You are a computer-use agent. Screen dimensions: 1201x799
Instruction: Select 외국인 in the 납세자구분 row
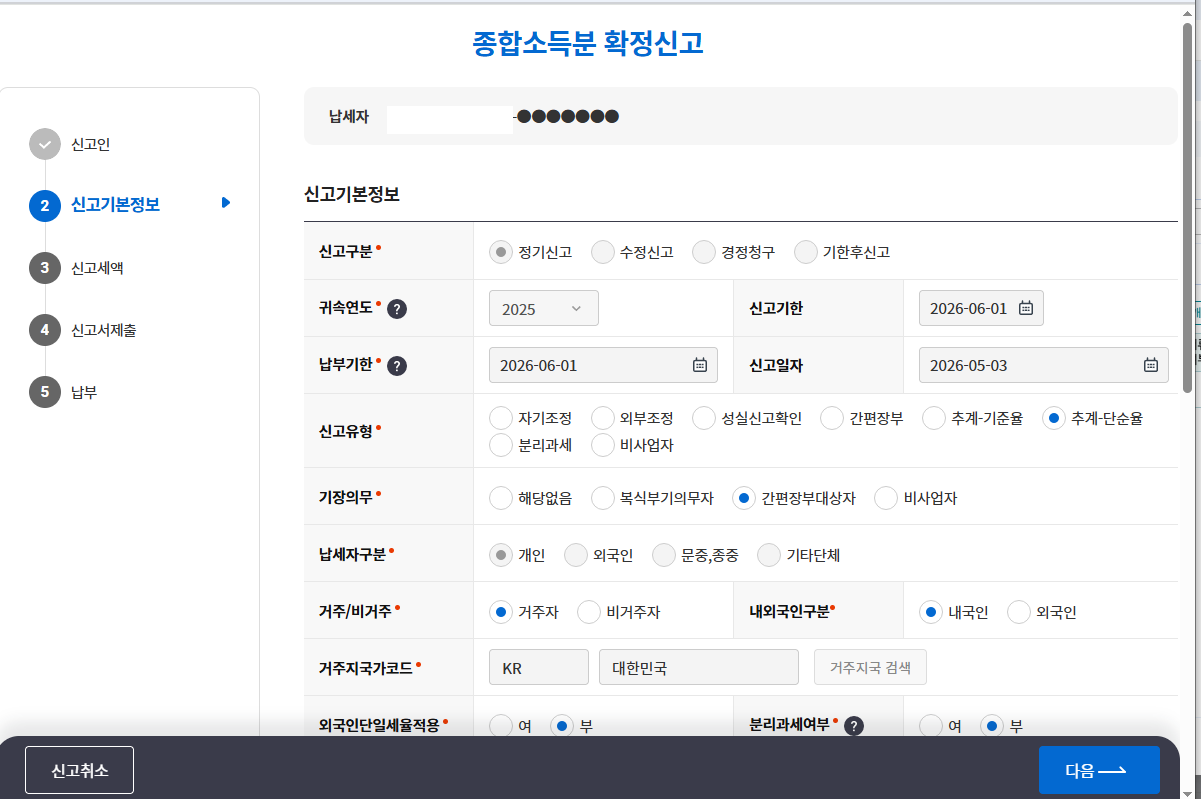576,555
